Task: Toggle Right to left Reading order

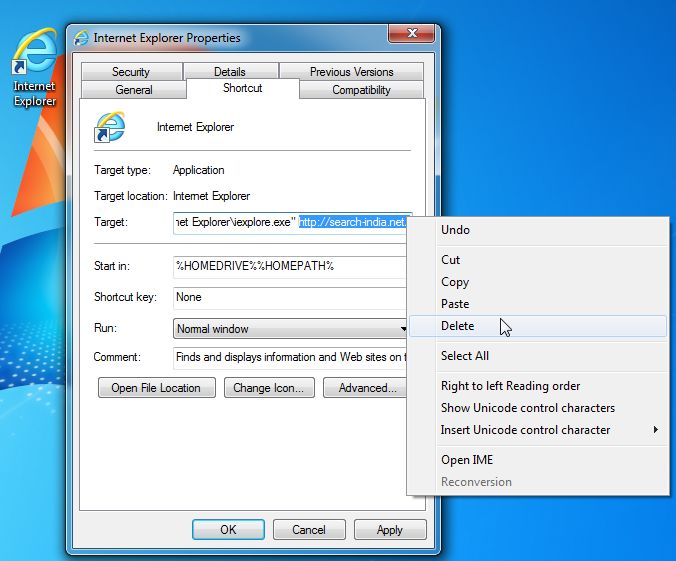Action: tap(538, 386)
